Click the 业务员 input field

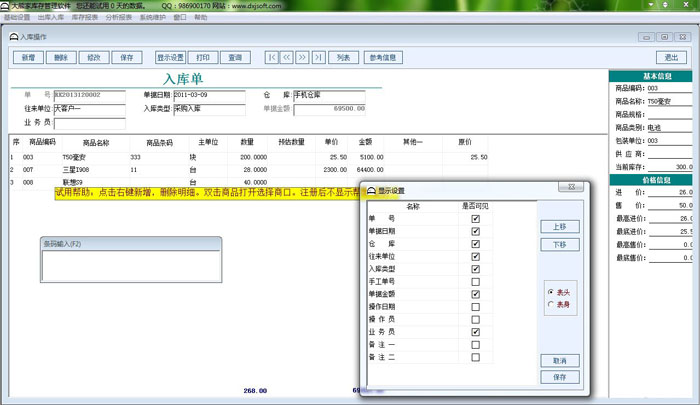[89, 124]
